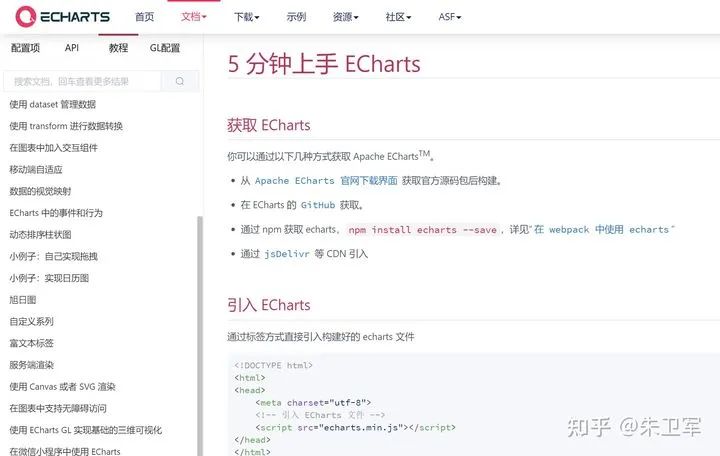Follow the GitHub link

click(x=318, y=205)
